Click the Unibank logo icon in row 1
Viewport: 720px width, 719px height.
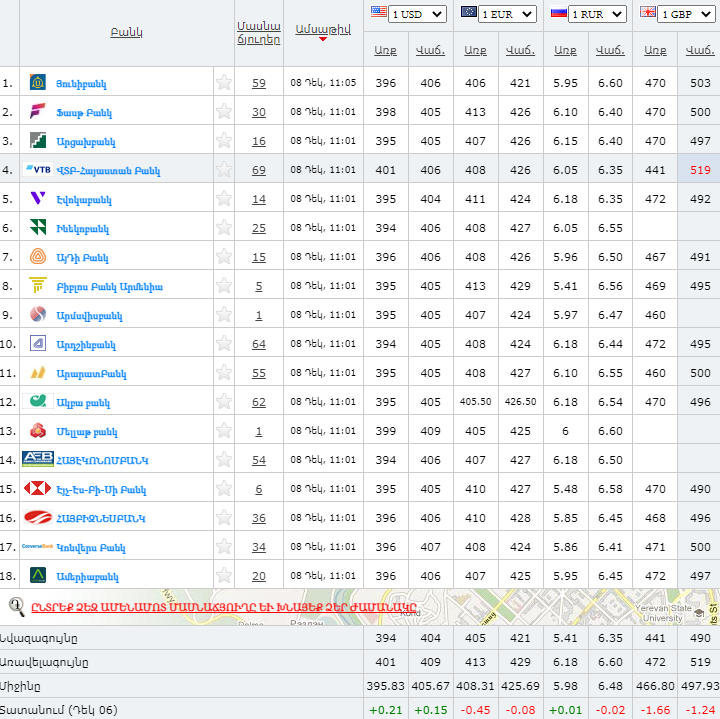pos(38,83)
